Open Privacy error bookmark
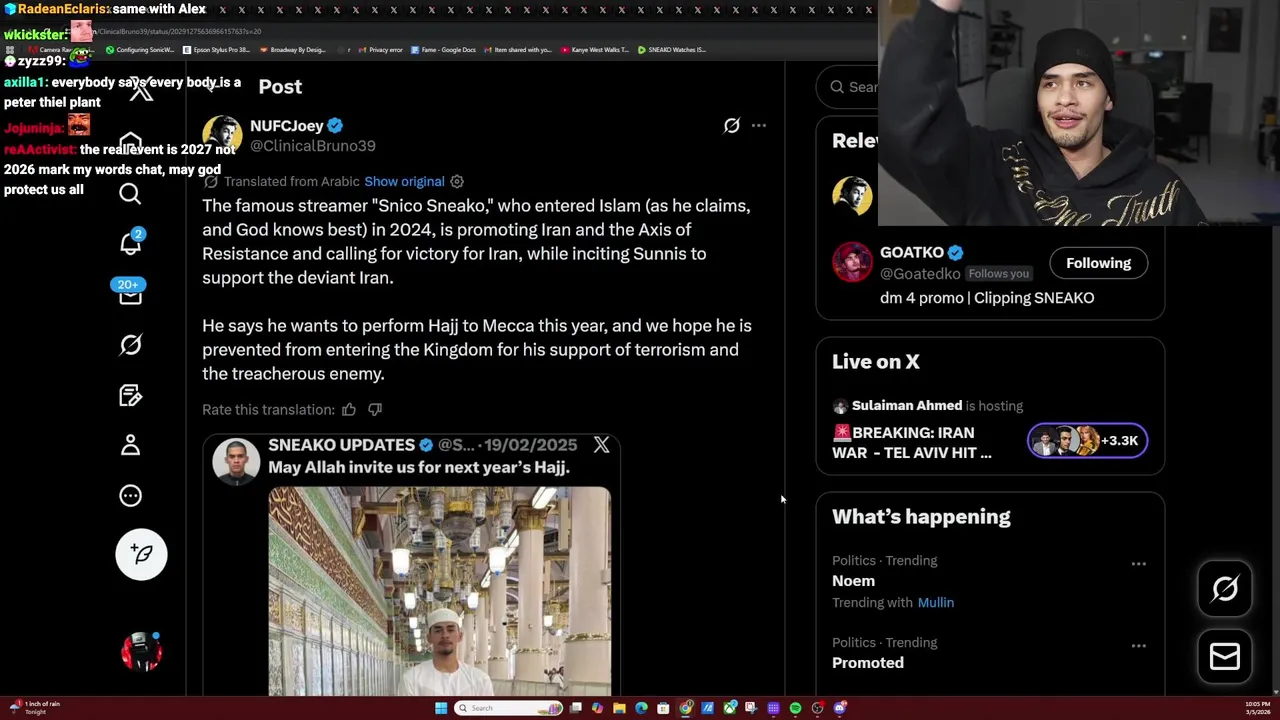 pyautogui.click(x=381, y=49)
